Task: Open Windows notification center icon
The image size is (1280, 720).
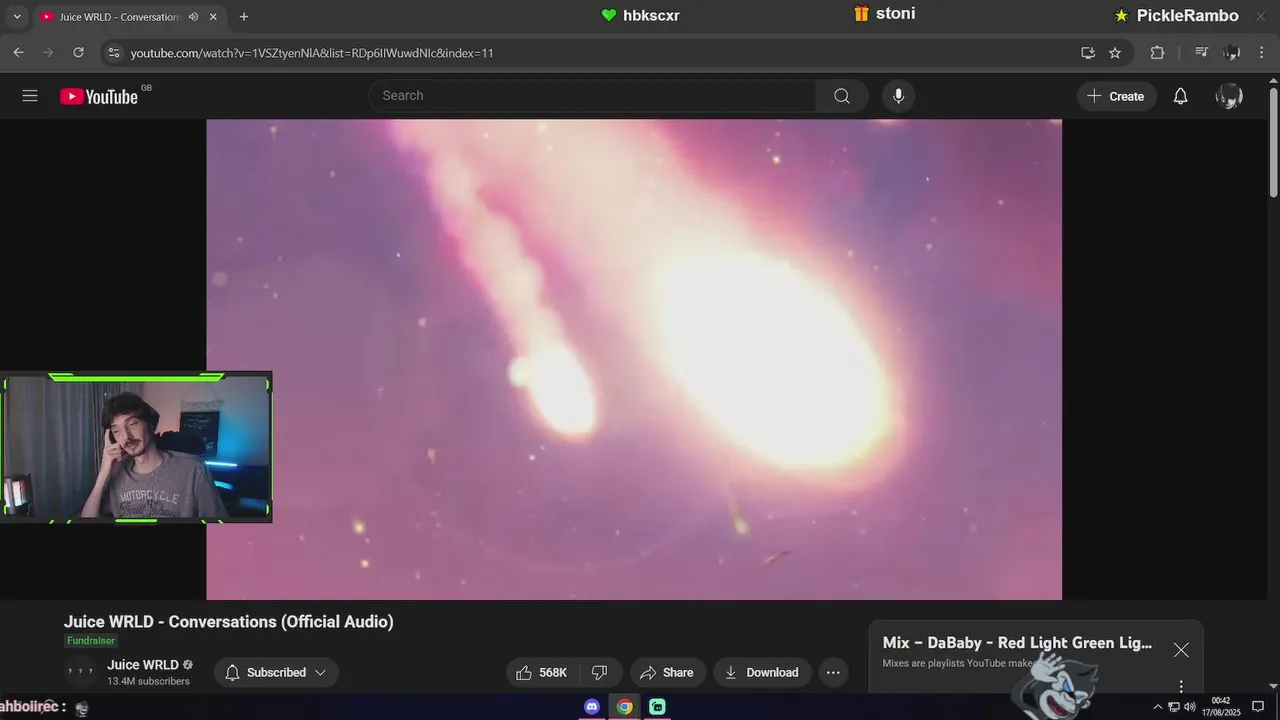Action: pos(1258,707)
